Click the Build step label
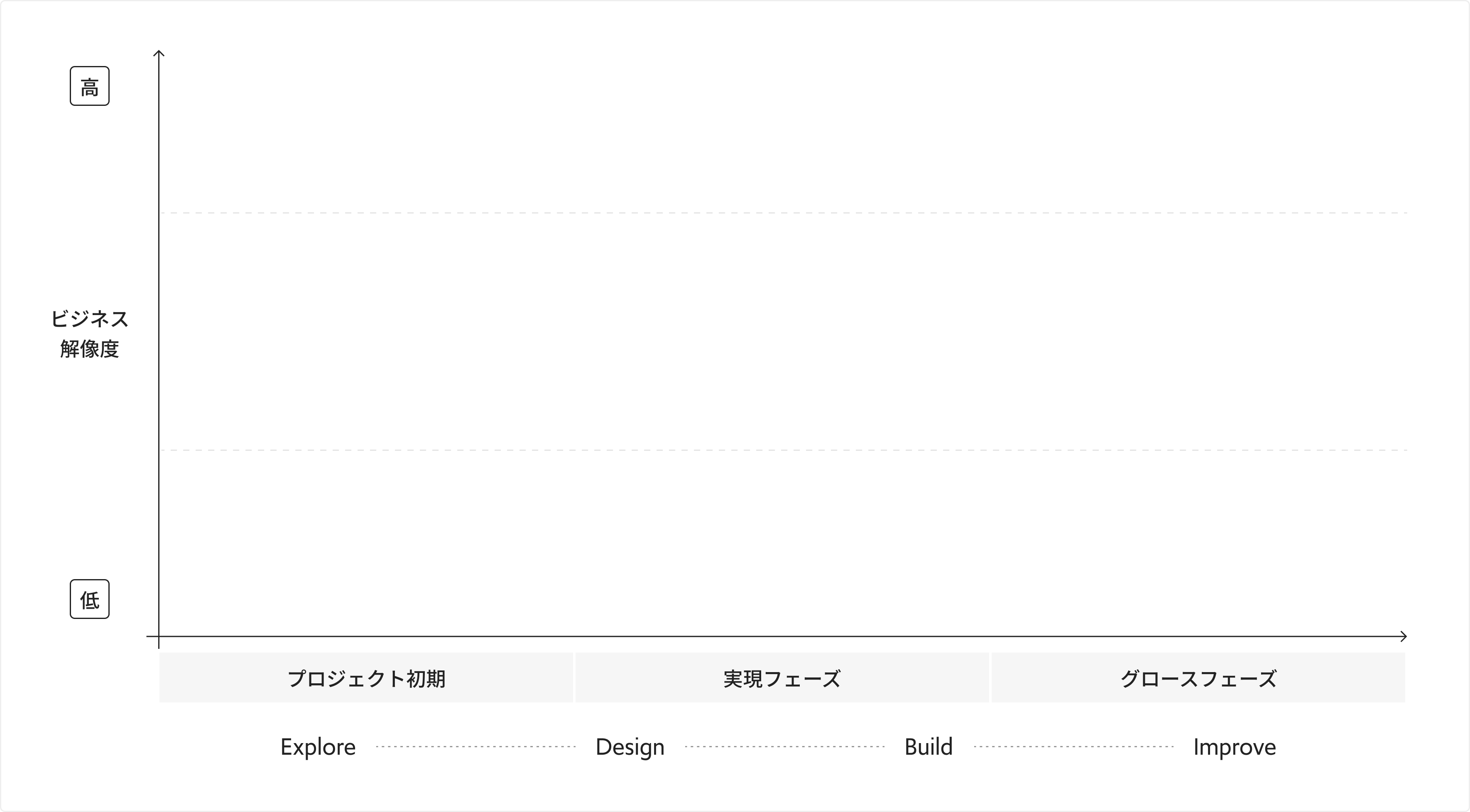The width and height of the screenshot is (1470, 812). tap(929, 747)
